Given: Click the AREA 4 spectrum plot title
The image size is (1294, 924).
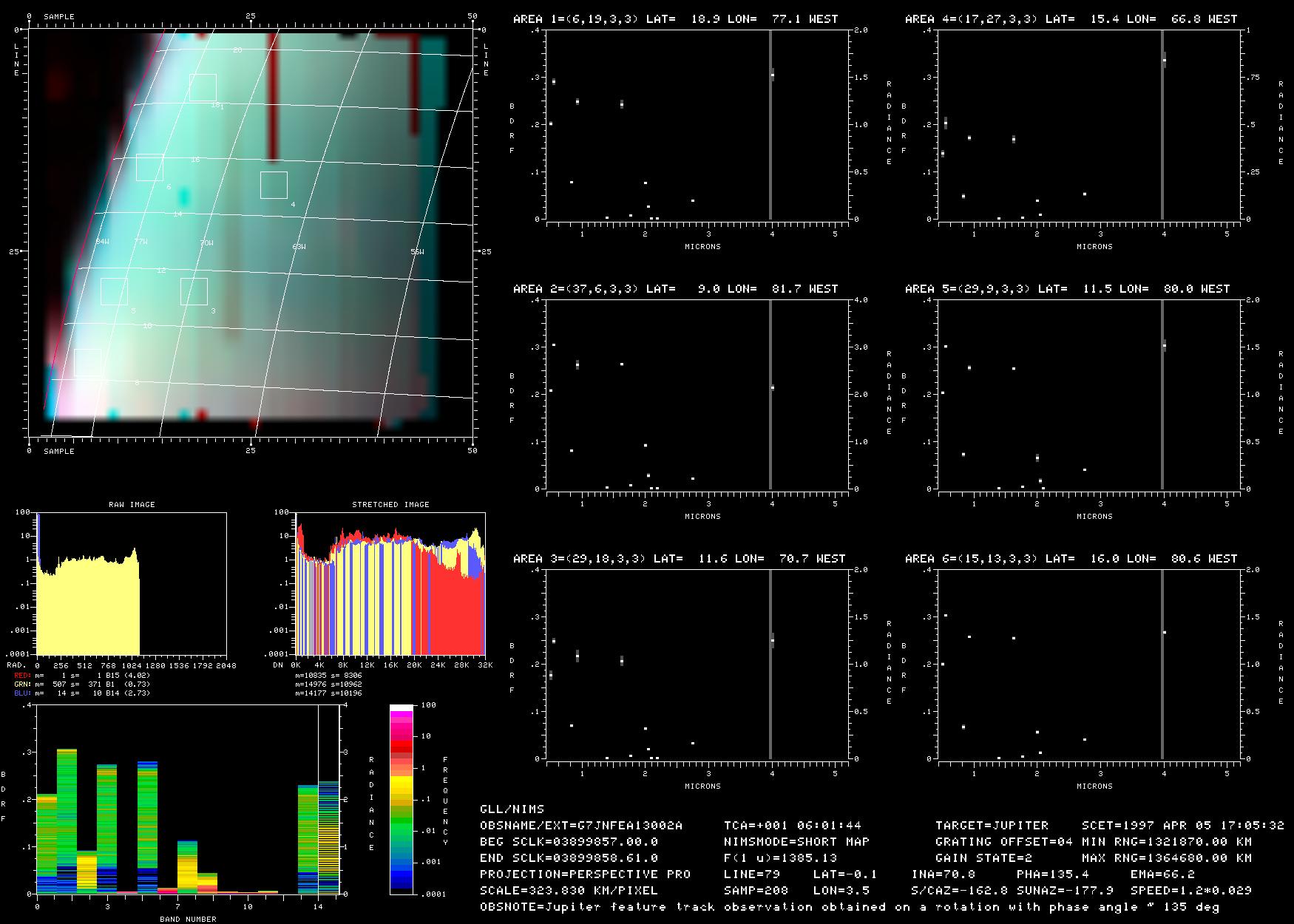Looking at the screenshot, I should pyautogui.click(x=1071, y=19).
